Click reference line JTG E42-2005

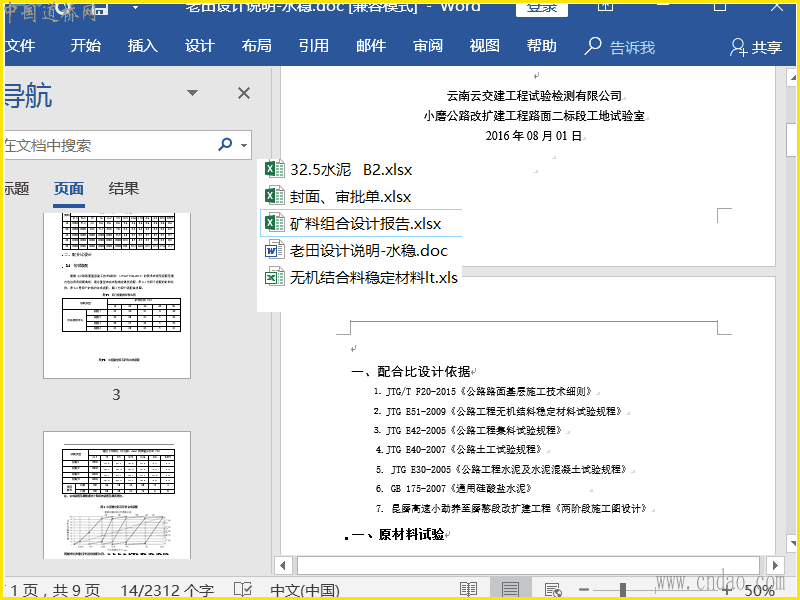(467, 431)
